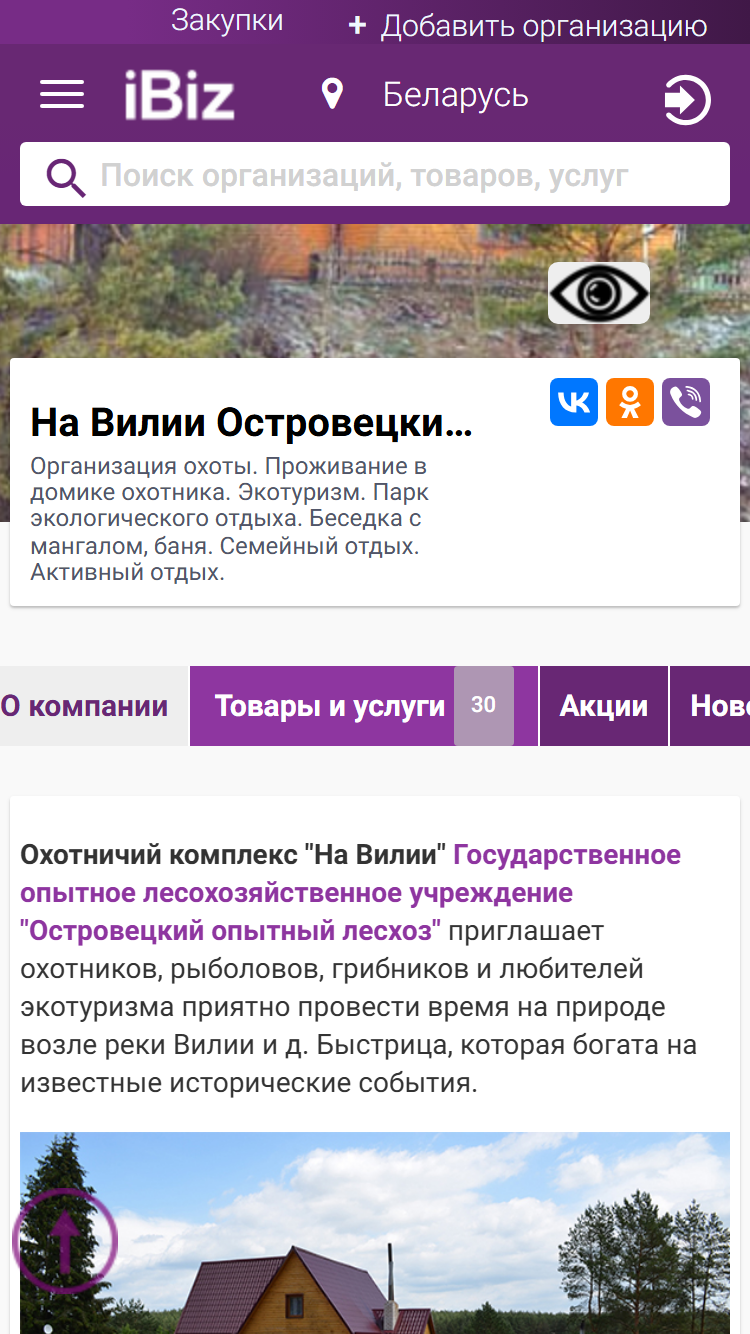Tap the 30 items count badge
The image size is (750, 1334).
(484, 706)
